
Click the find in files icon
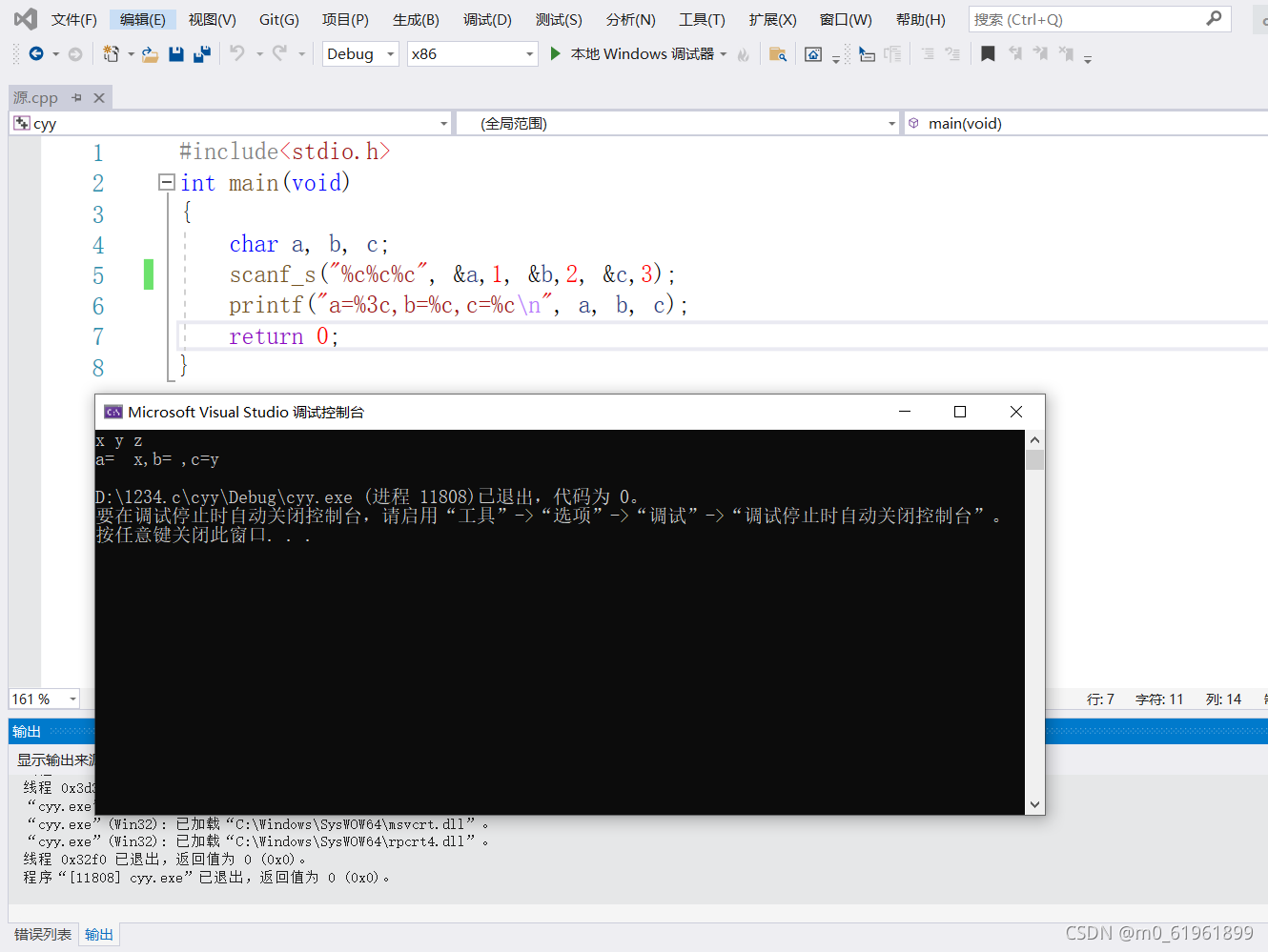[778, 54]
